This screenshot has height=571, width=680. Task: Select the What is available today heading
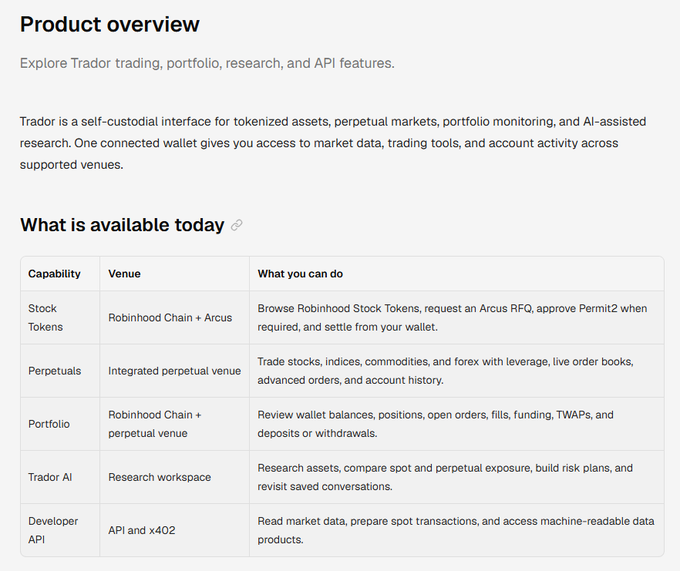pos(122,225)
